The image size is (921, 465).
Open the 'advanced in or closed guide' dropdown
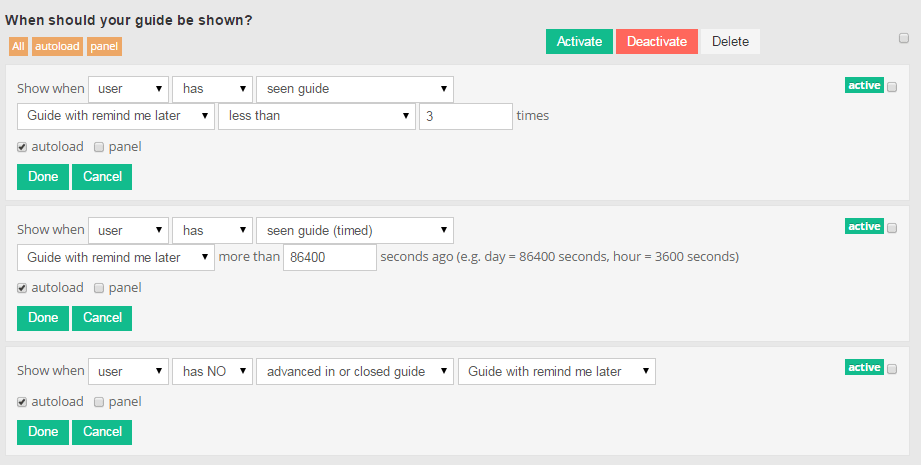354,372
